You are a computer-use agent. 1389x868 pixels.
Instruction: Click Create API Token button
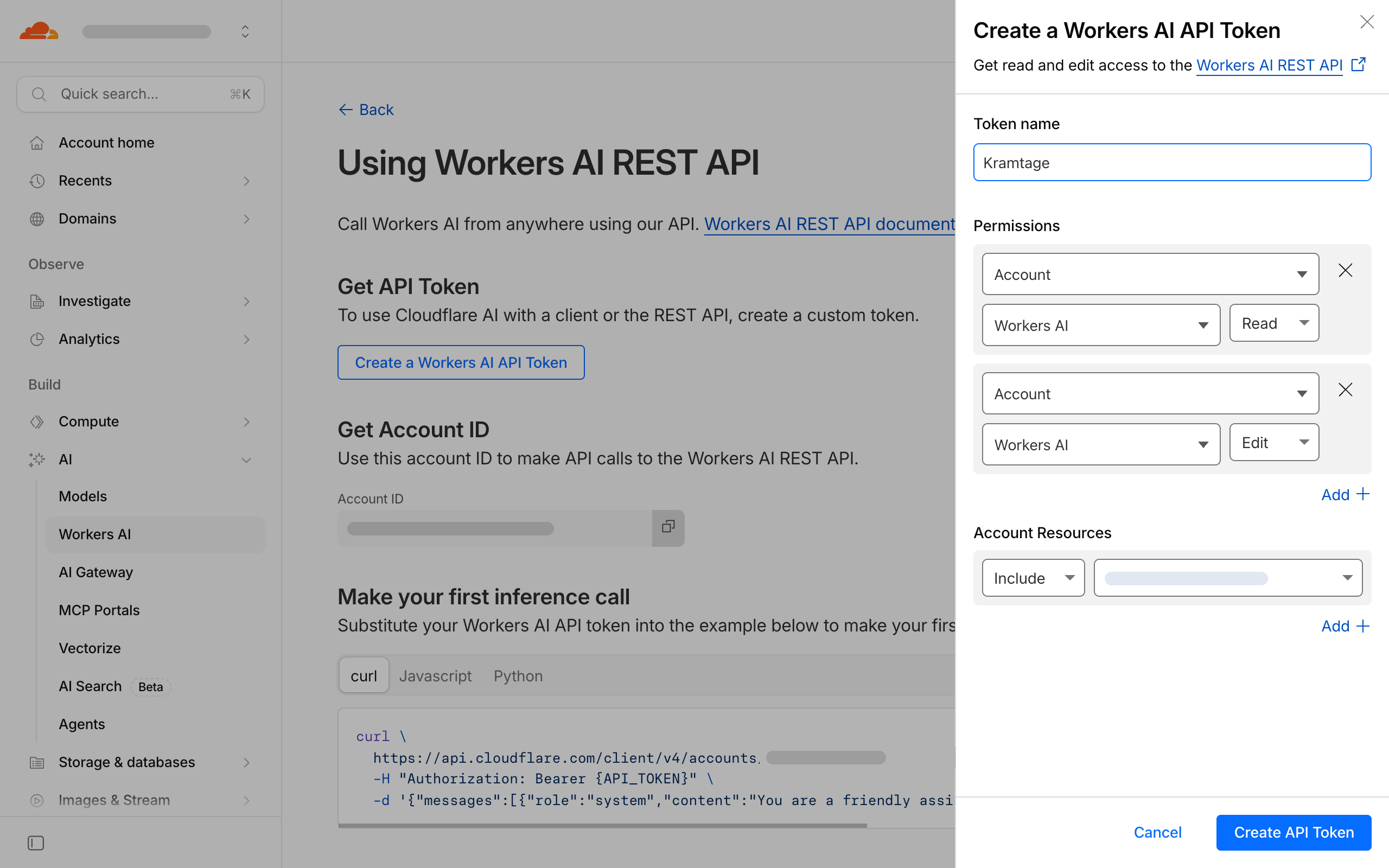click(1294, 832)
